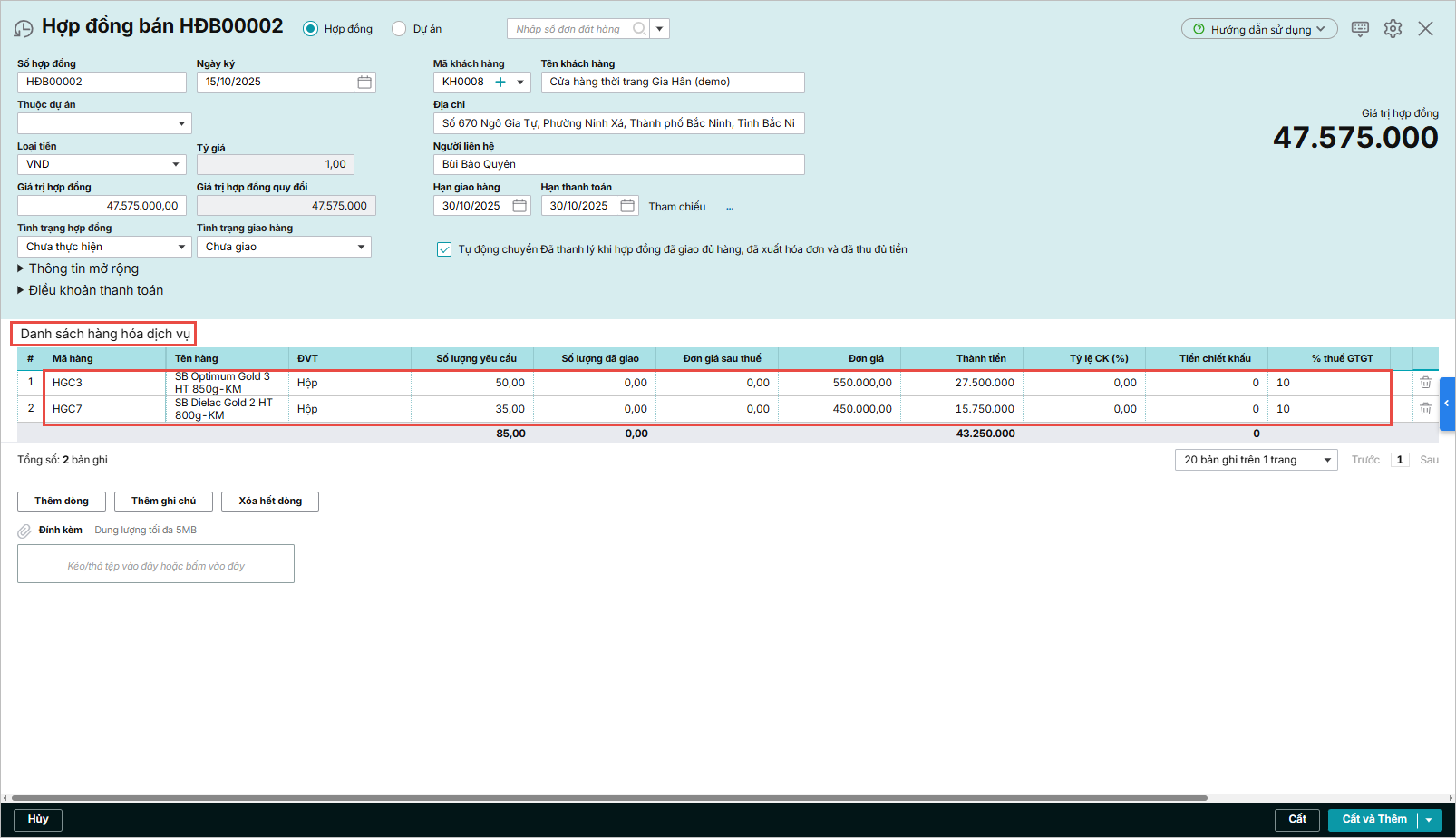Open the settings gear icon

pyautogui.click(x=1393, y=29)
